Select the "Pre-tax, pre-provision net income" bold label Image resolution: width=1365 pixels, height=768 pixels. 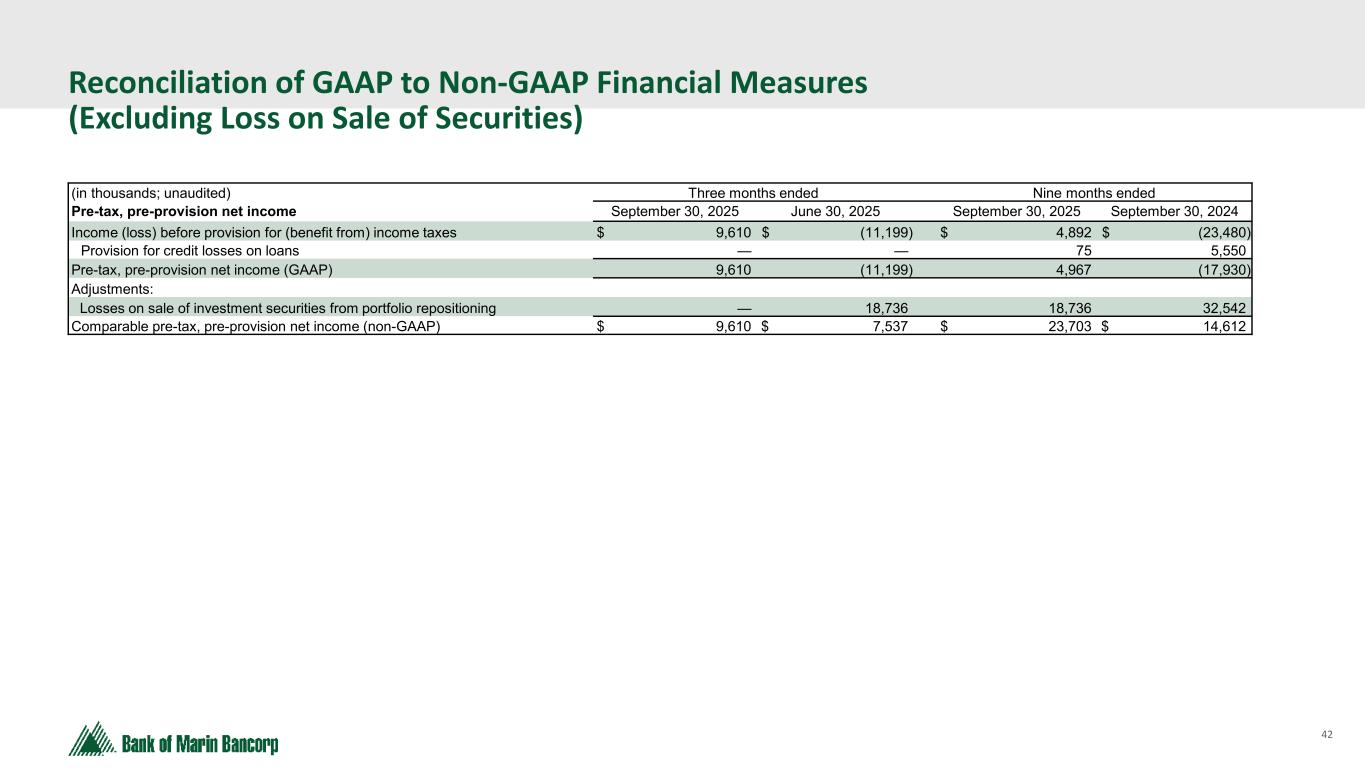tap(183, 212)
